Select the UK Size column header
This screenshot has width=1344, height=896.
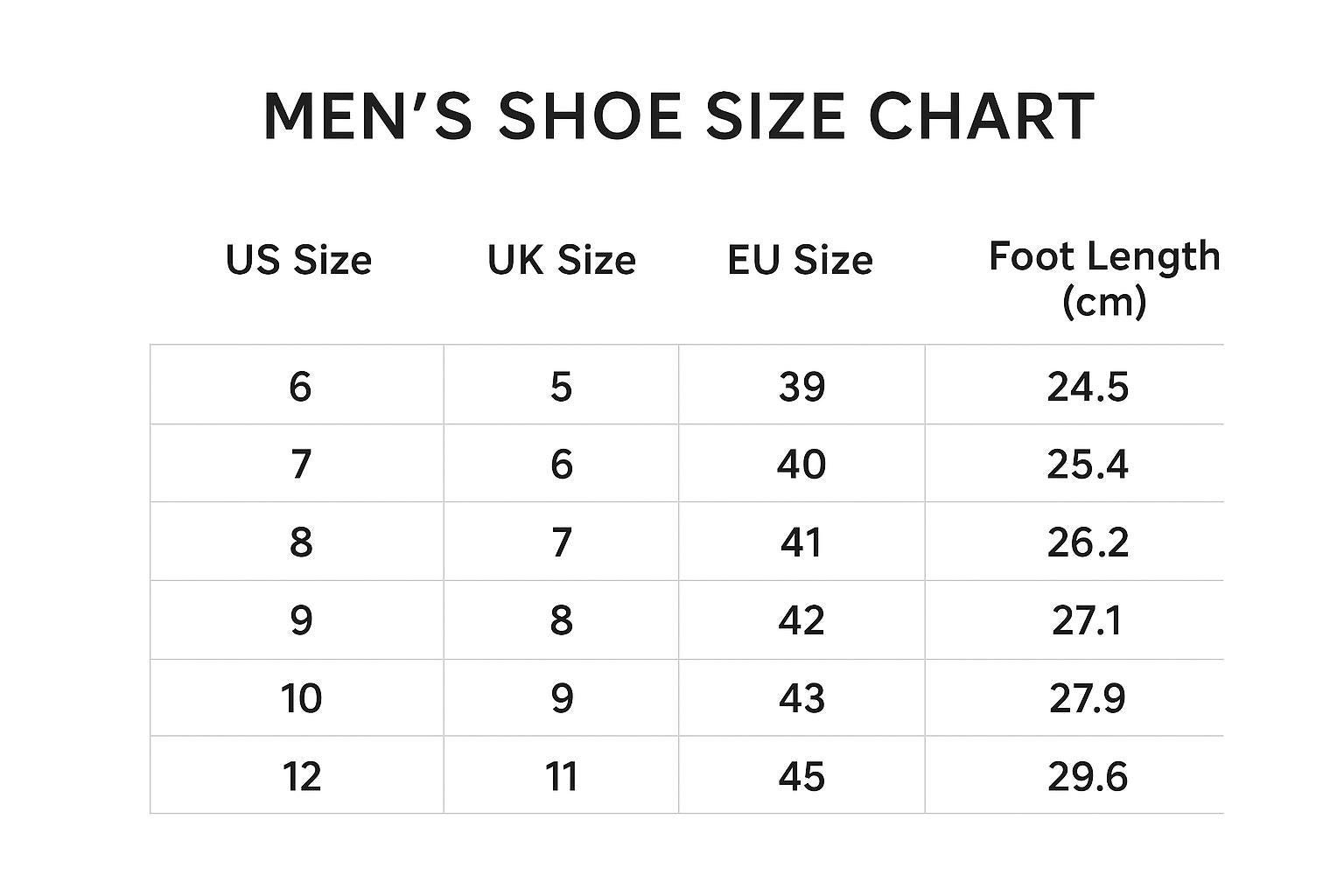561,260
